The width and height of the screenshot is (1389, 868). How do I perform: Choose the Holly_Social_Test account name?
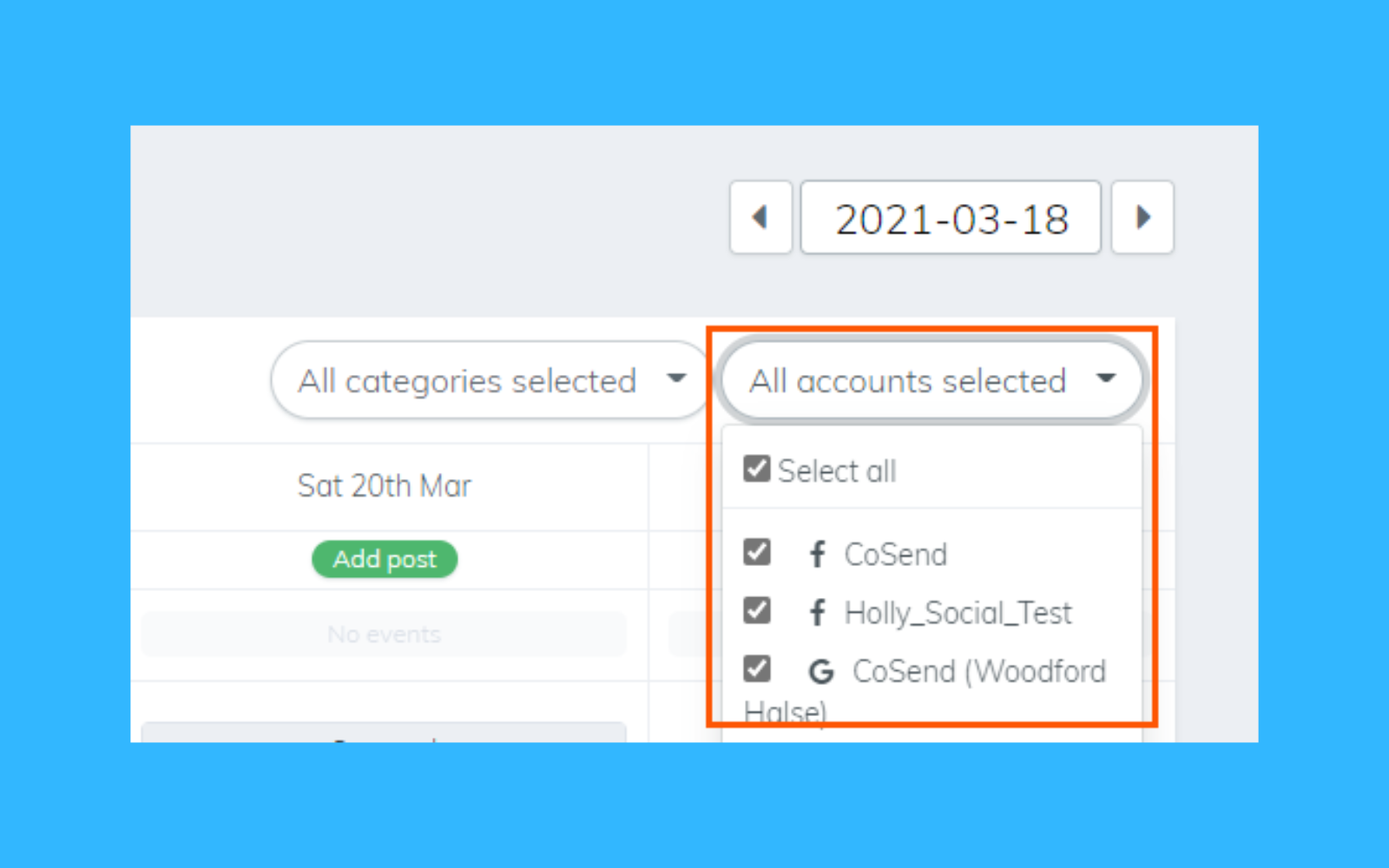[958, 613]
